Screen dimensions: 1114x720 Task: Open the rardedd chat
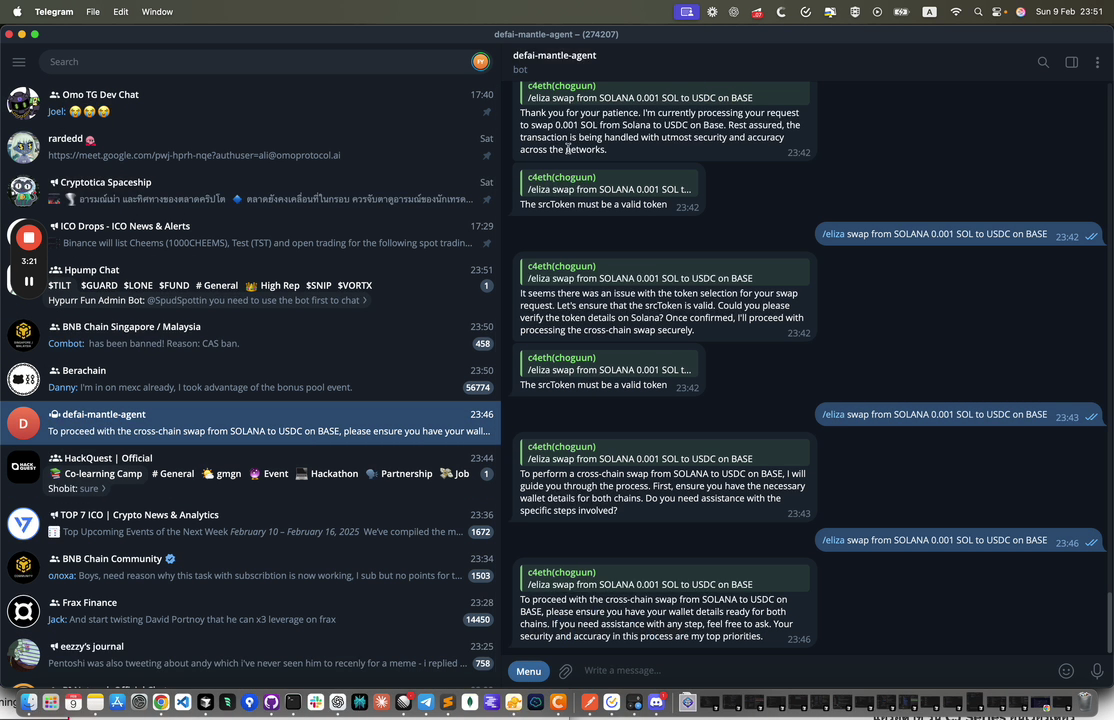tap(250, 147)
